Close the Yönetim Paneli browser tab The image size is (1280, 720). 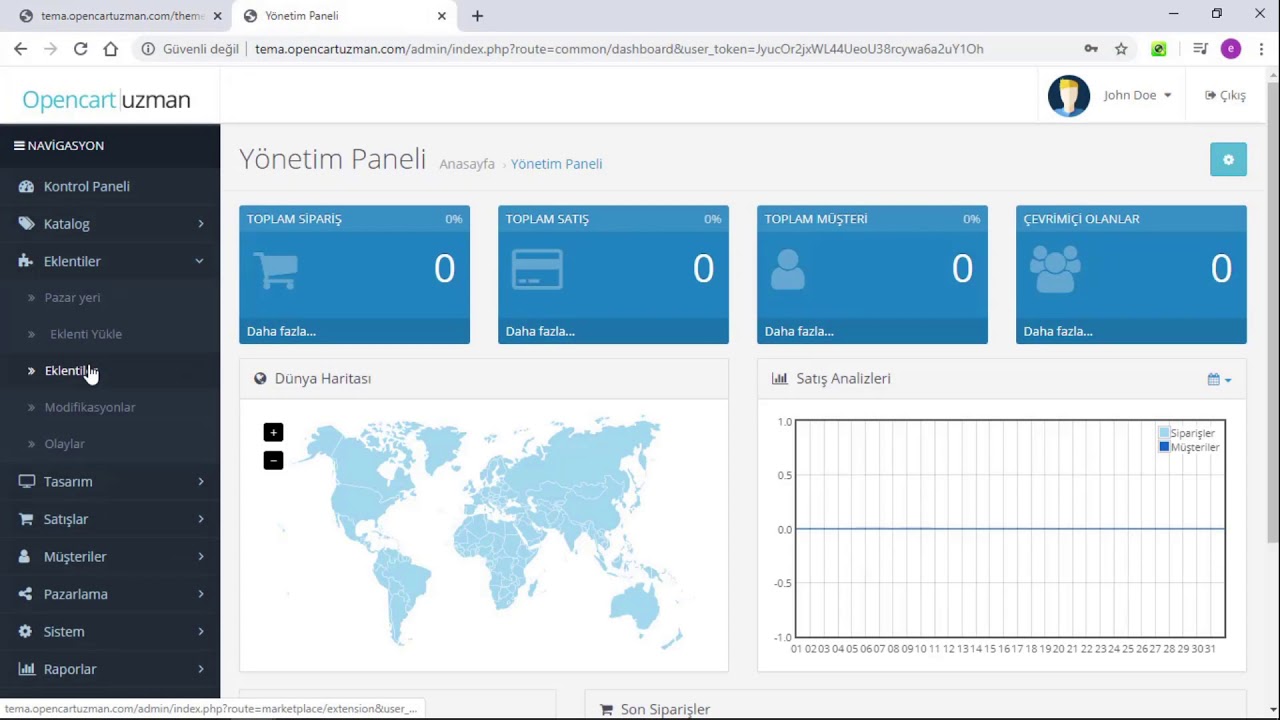click(442, 16)
